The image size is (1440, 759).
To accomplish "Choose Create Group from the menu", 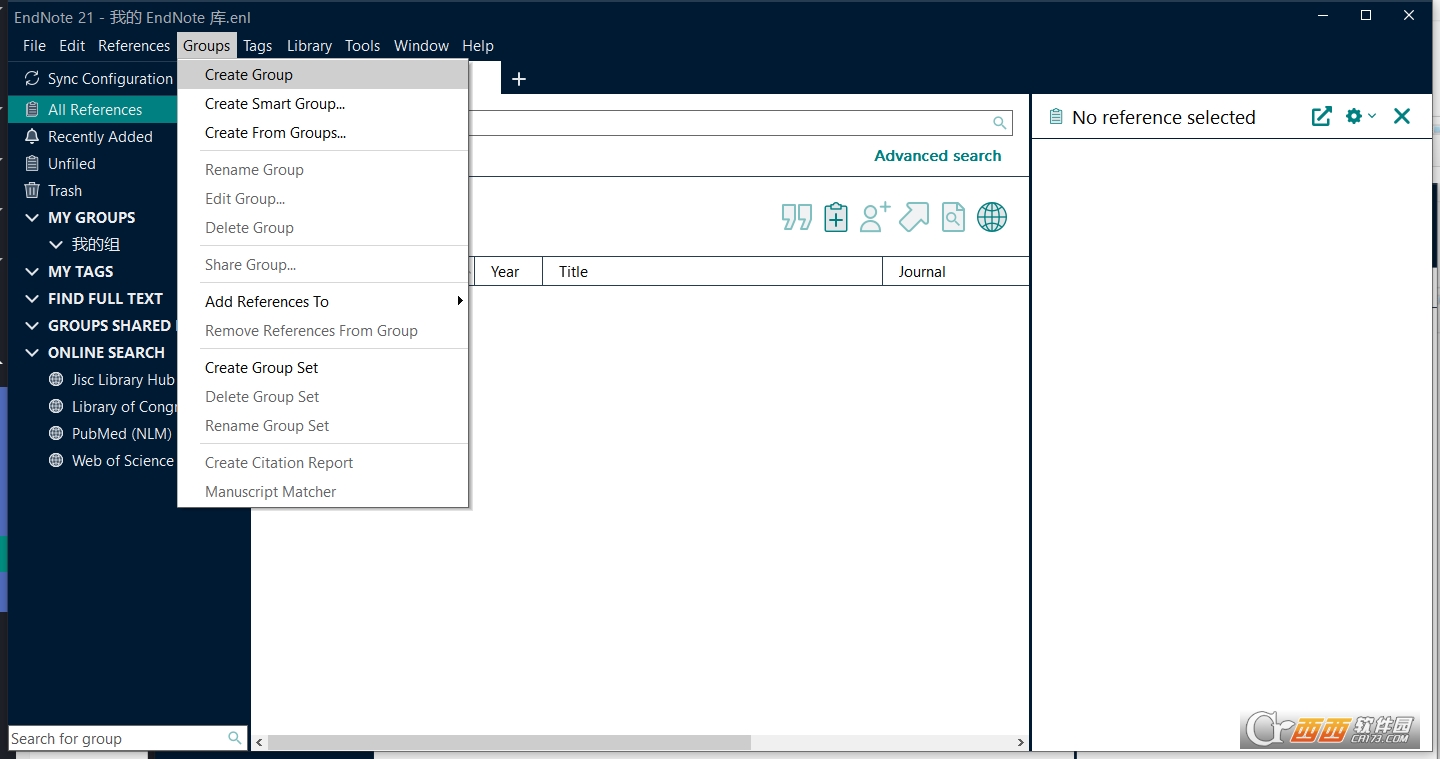I will pos(323,75).
